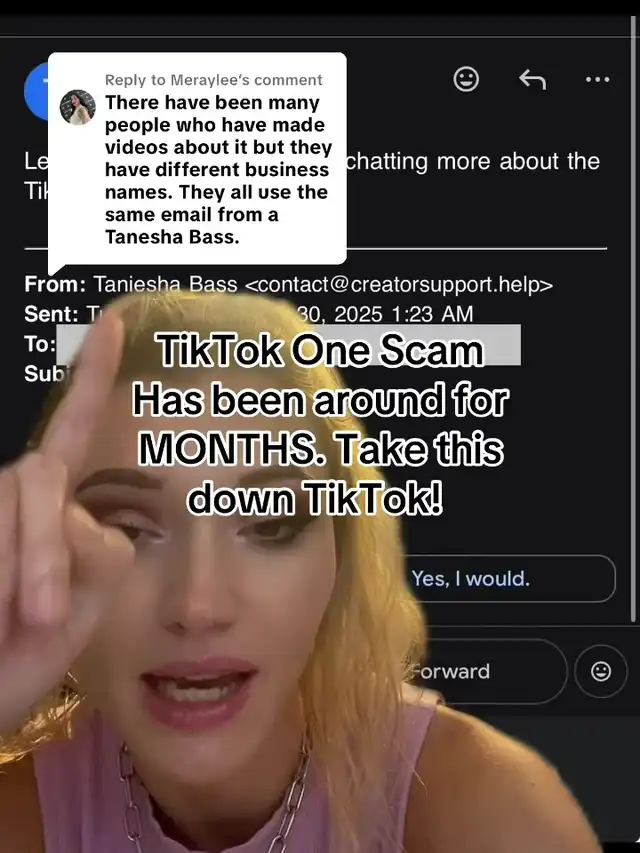The height and width of the screenshot is (853, 640).
Task: Click the 'TikTok One Scam' caption overlay
Action: 321,351
